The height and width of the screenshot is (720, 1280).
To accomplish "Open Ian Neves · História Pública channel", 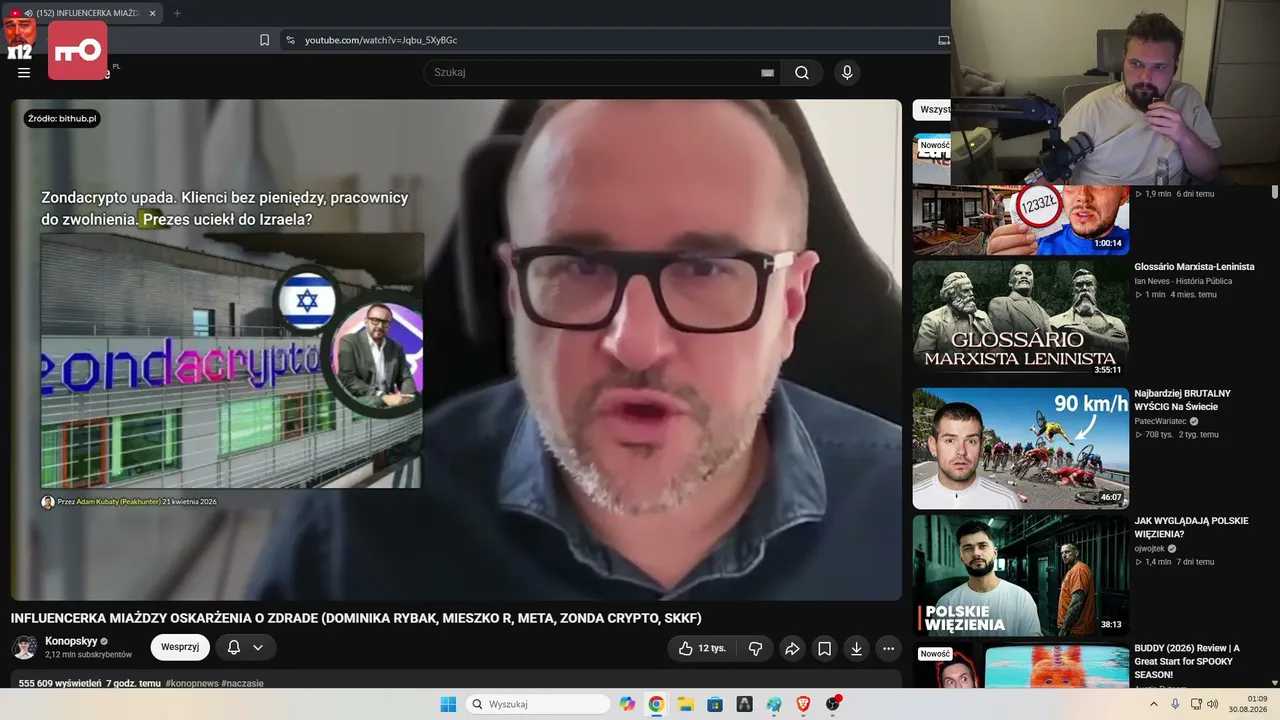I will point(1183,281).
